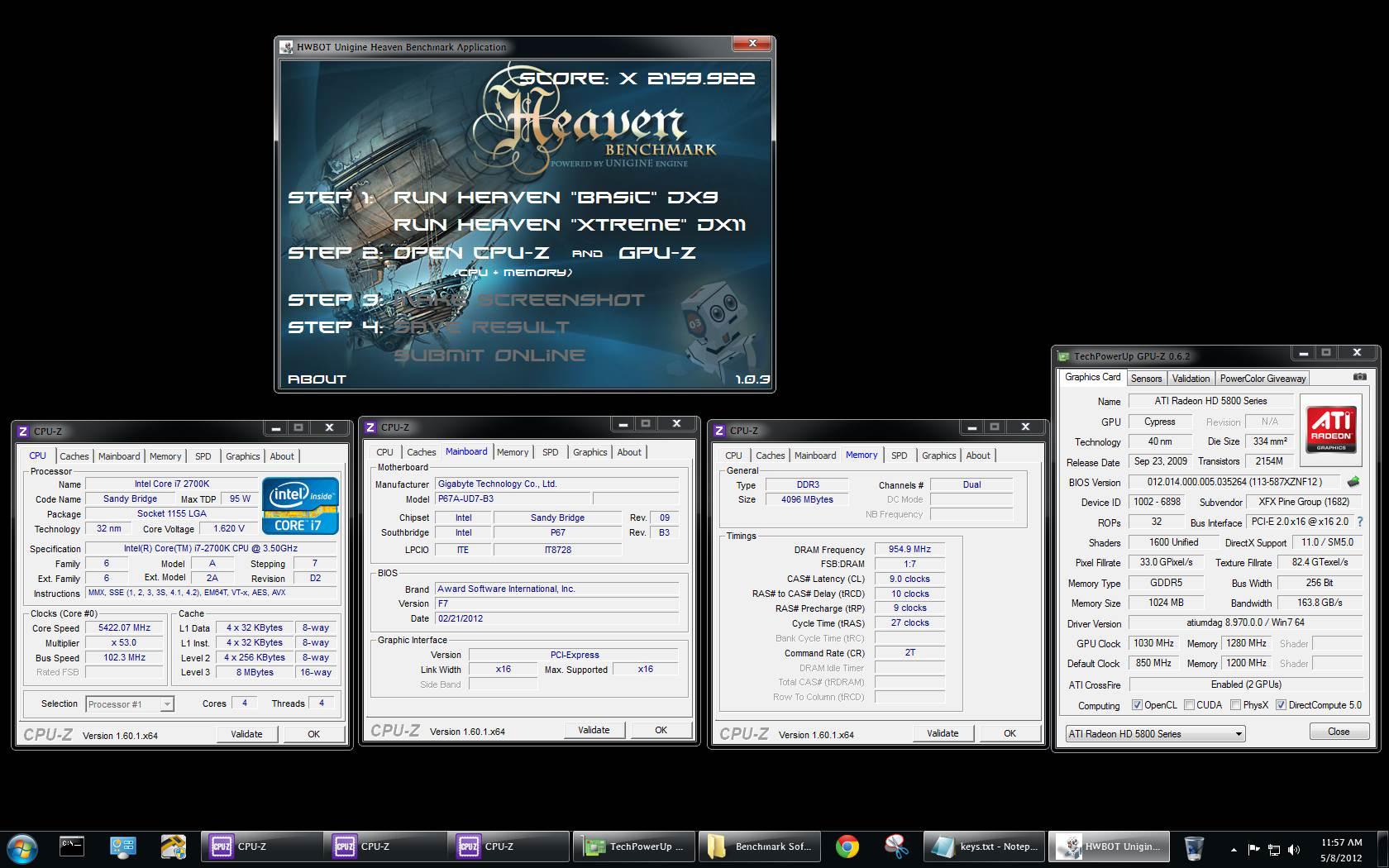Toggle the DirectCompute 5.0 checkbox
The height and width of the screenshot is (868, 1389).
[x=1281, y=705]
